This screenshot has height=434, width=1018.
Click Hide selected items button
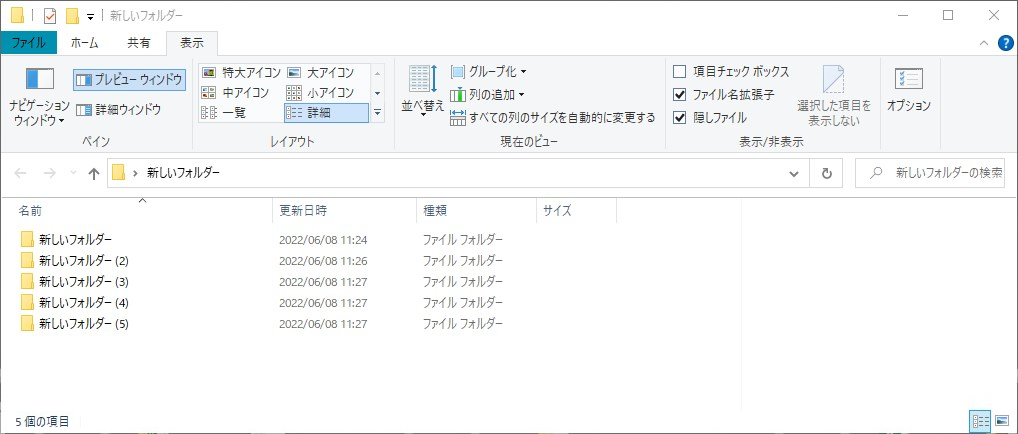tap(834, 96)
